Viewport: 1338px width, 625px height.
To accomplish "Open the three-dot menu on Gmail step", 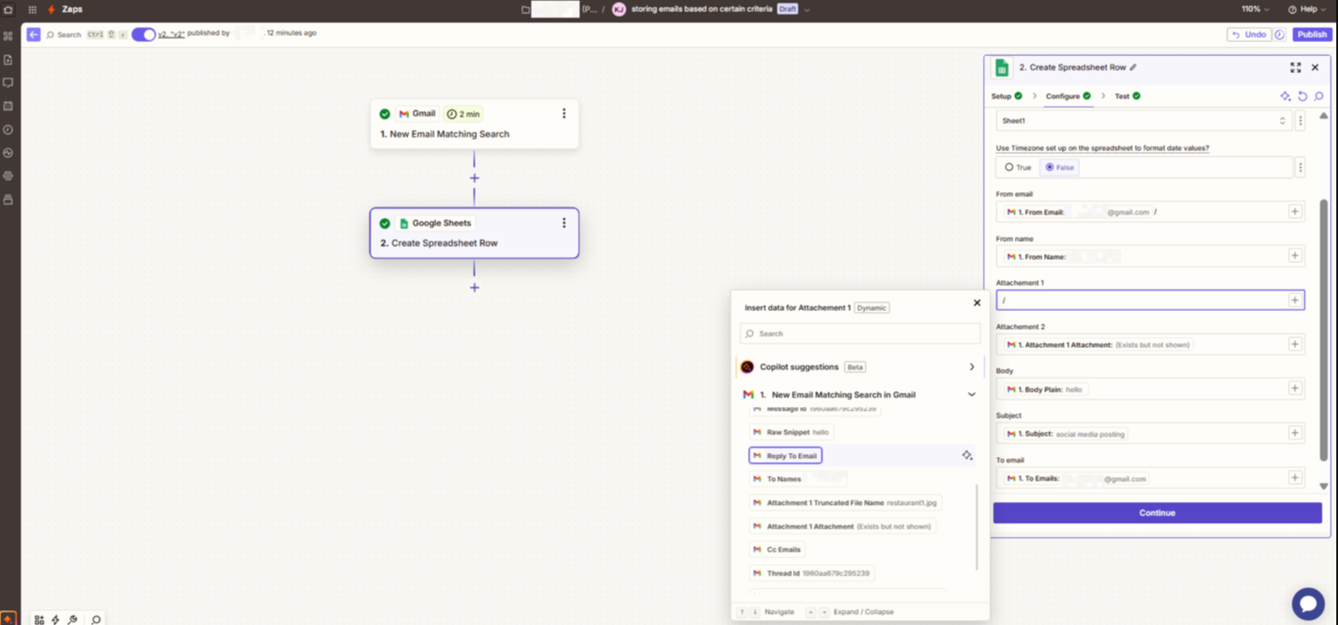I will (x=564, y=114).
